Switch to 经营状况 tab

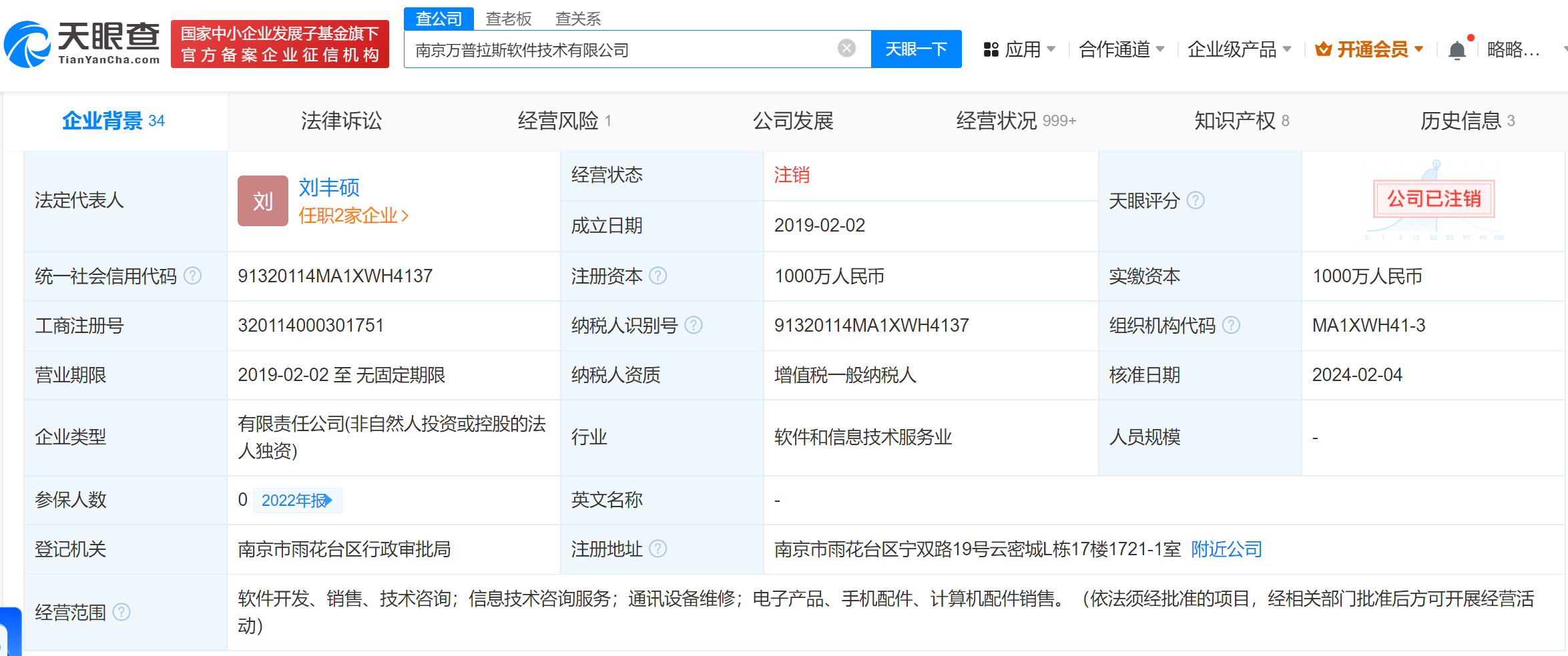point(1016,121)
